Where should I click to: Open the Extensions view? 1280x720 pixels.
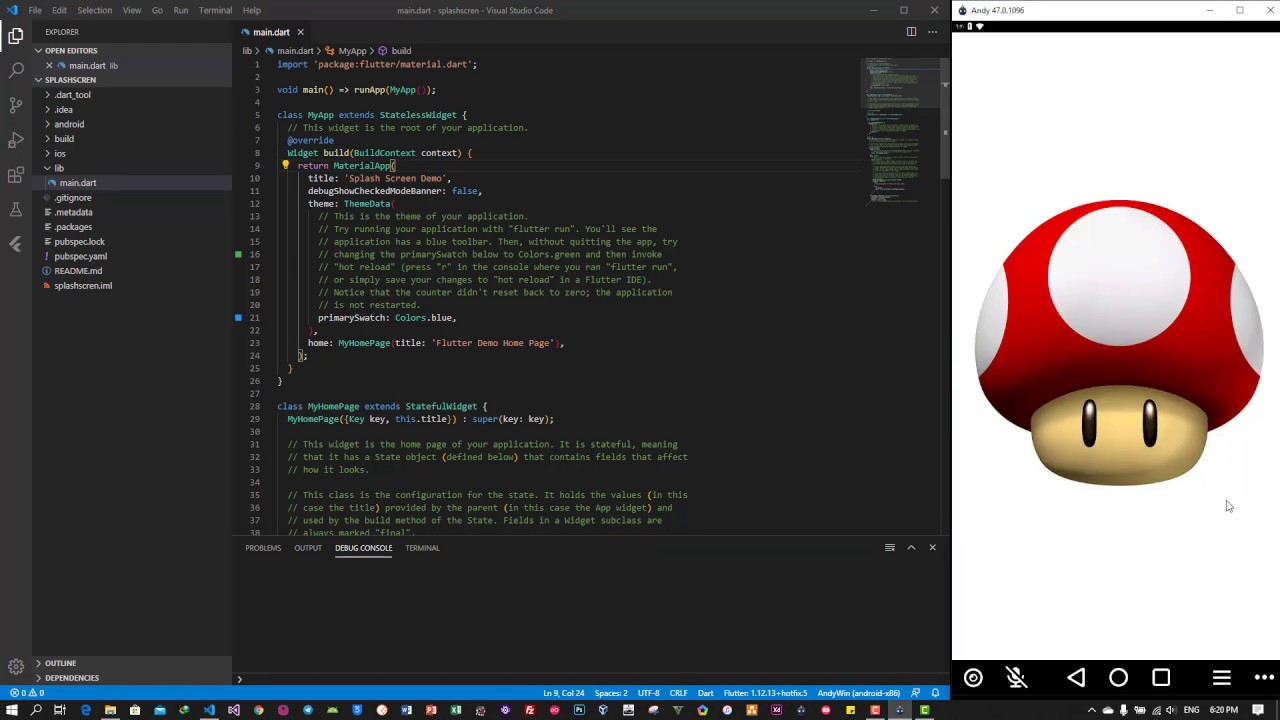click(15, 175)
